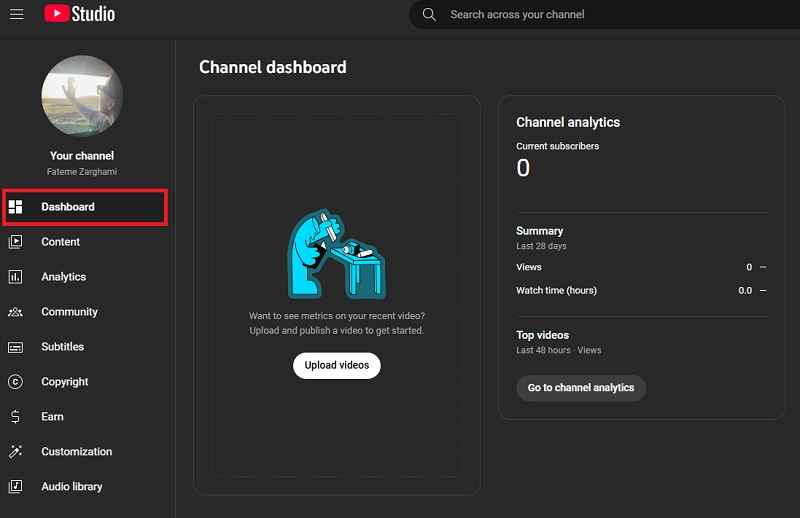This screenshot has height=518, width=800.
Task: Click the Earn dollar sign icon
Action: [x=15, y=417]
